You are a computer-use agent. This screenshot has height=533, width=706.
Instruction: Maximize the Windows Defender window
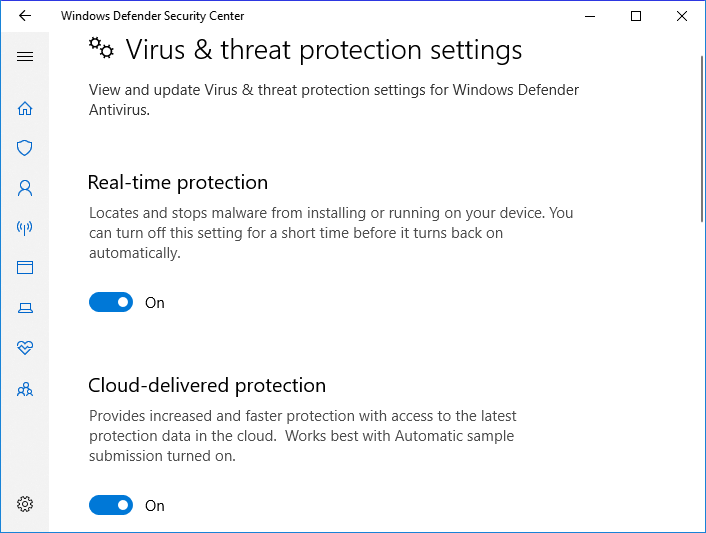pos(636,16)
